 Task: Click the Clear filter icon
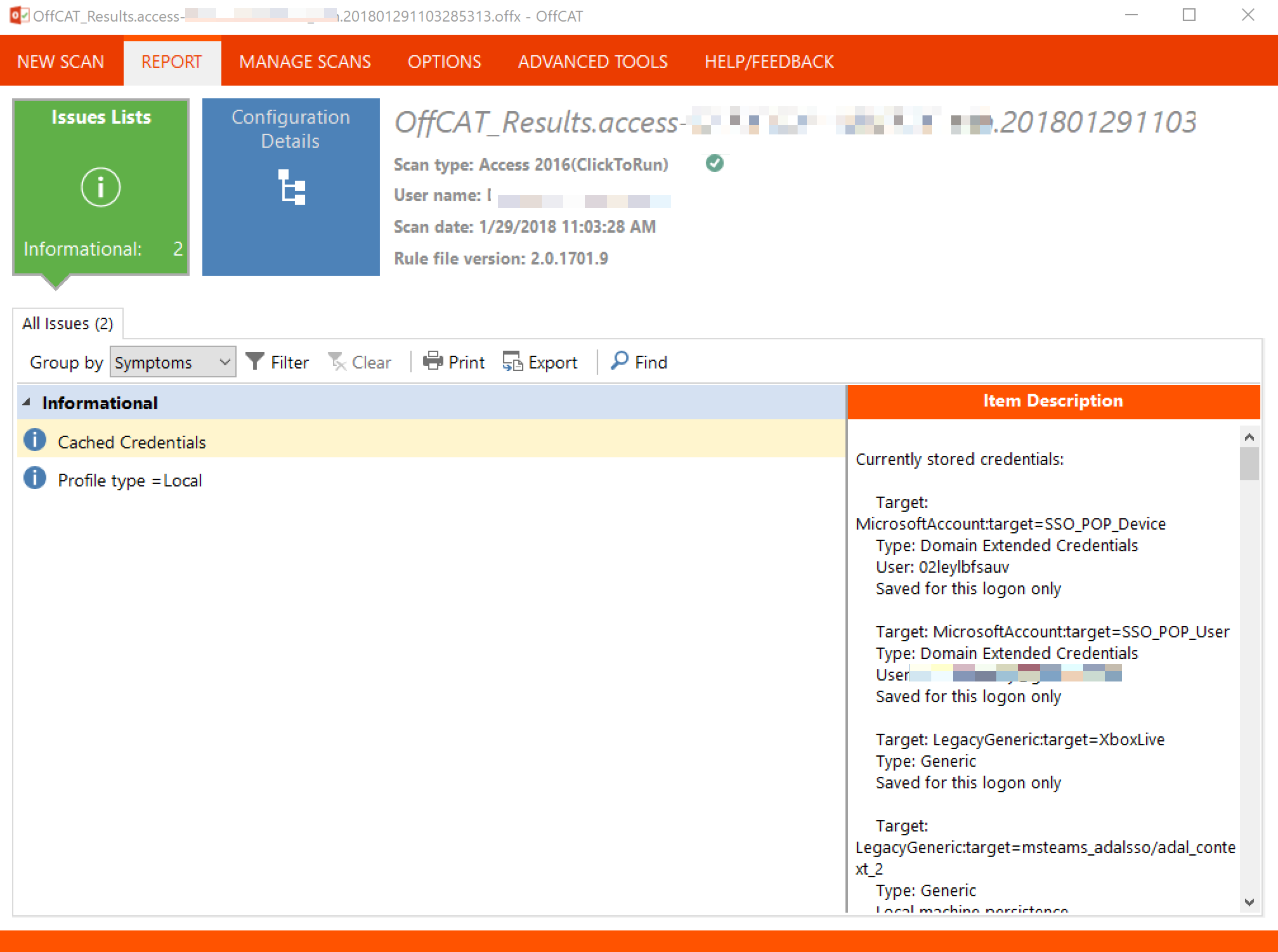pos(337,362)
